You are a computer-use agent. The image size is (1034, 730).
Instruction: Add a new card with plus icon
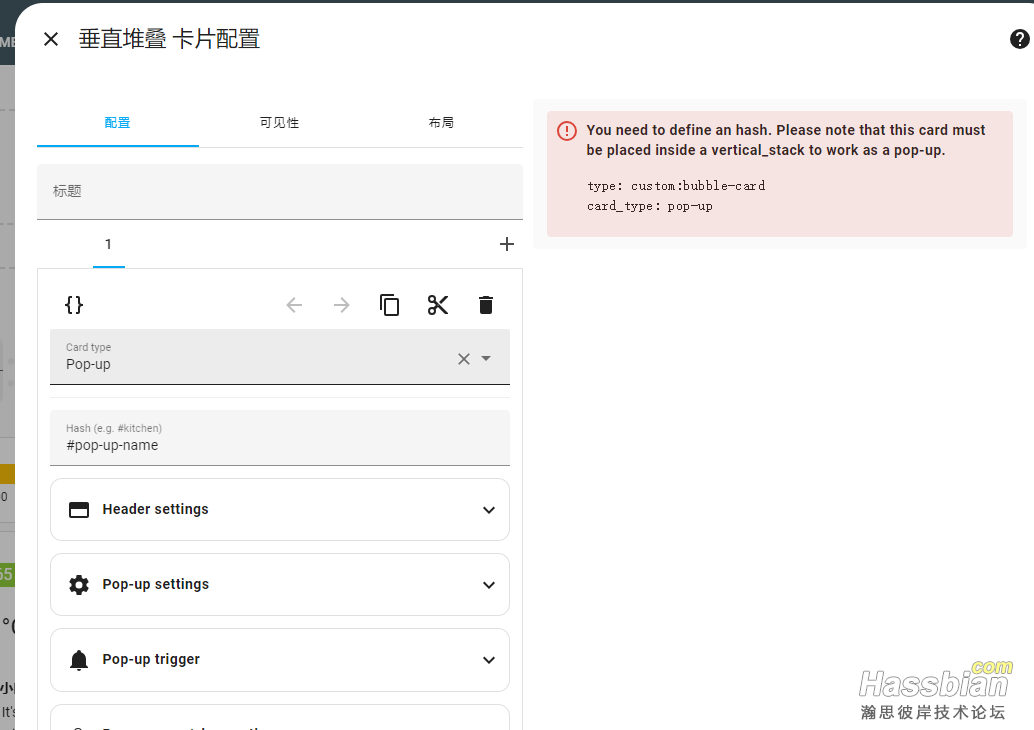(x=507, y=244)
